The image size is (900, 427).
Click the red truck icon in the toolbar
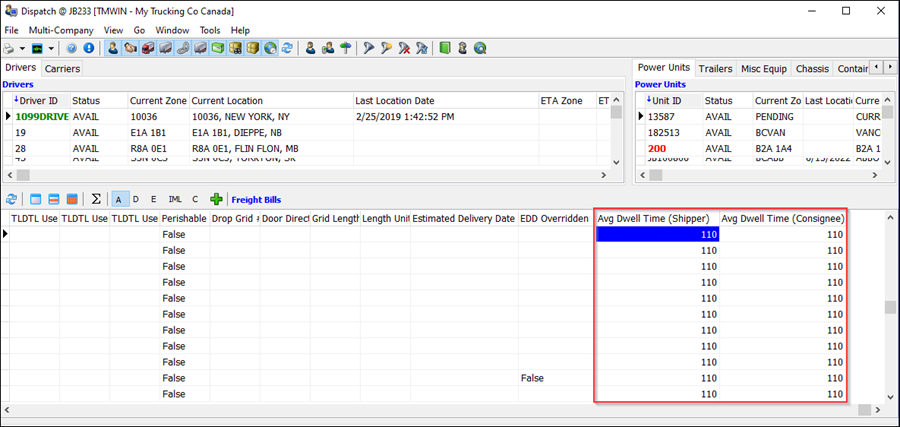(148, 48)
